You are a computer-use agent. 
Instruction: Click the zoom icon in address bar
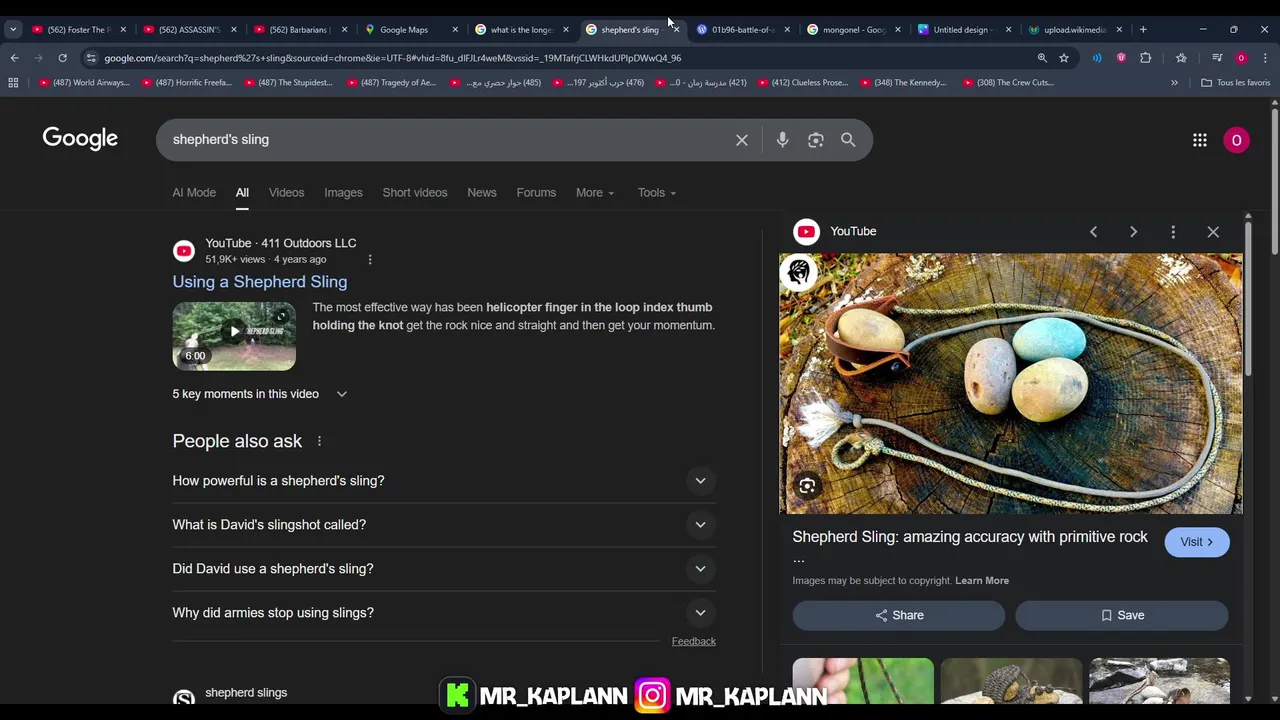1042,58
